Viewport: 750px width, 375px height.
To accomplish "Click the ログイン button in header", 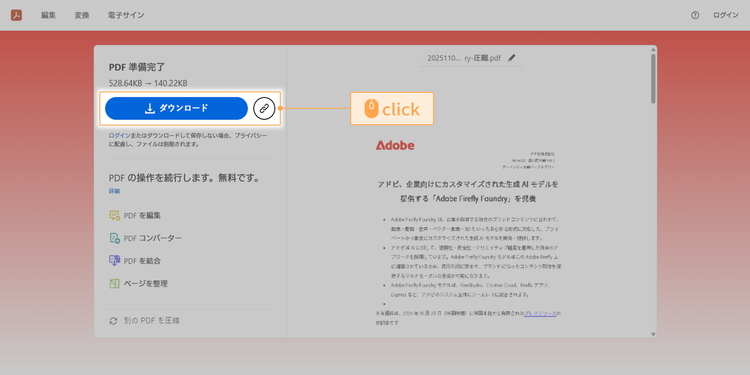I will pos(726,15).
